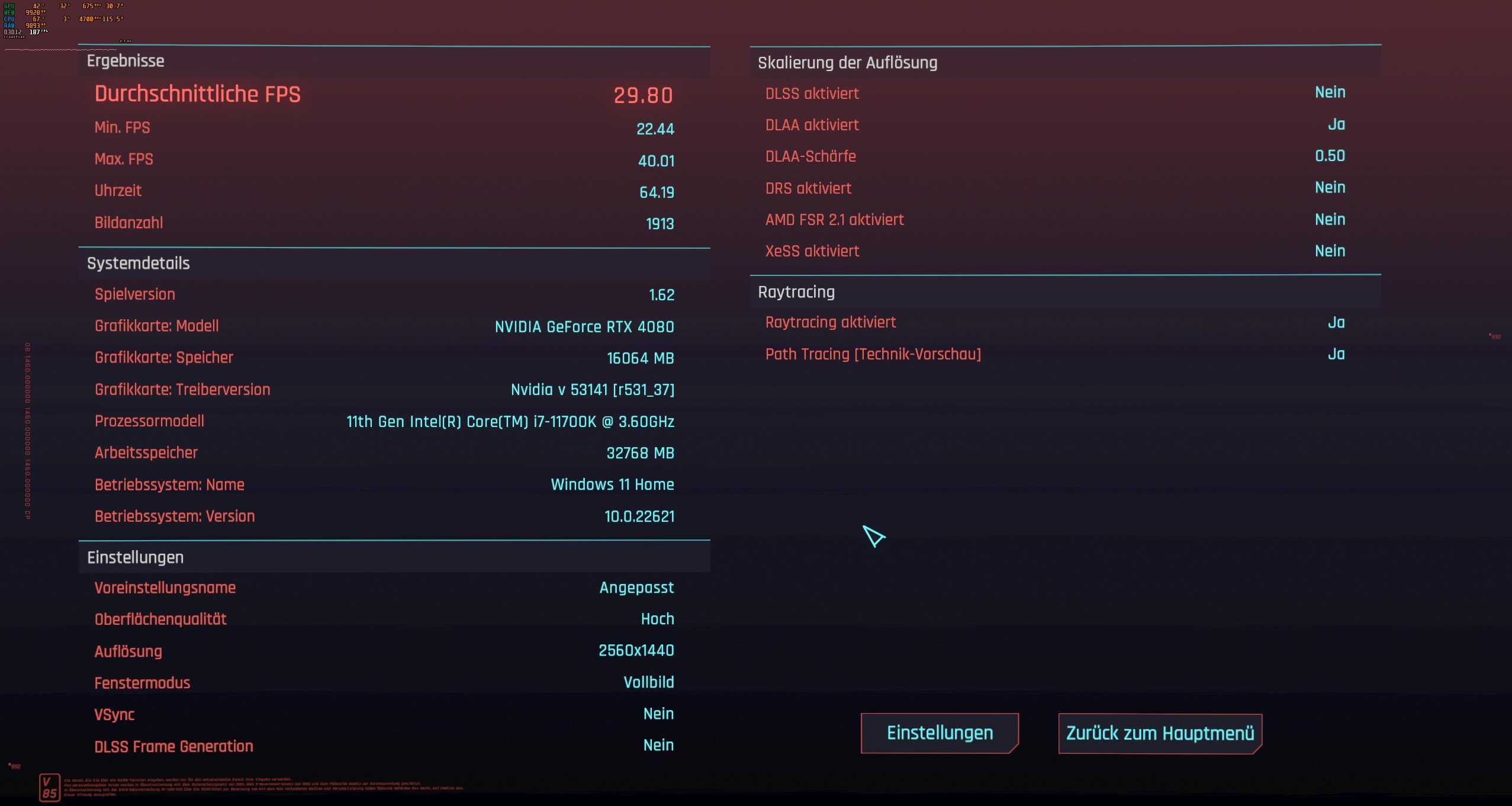1512x806 pixels.
Task: Click the DLAA-Schärfe value 0.50
Action: pyautogui.click(x=1330, y=156)
